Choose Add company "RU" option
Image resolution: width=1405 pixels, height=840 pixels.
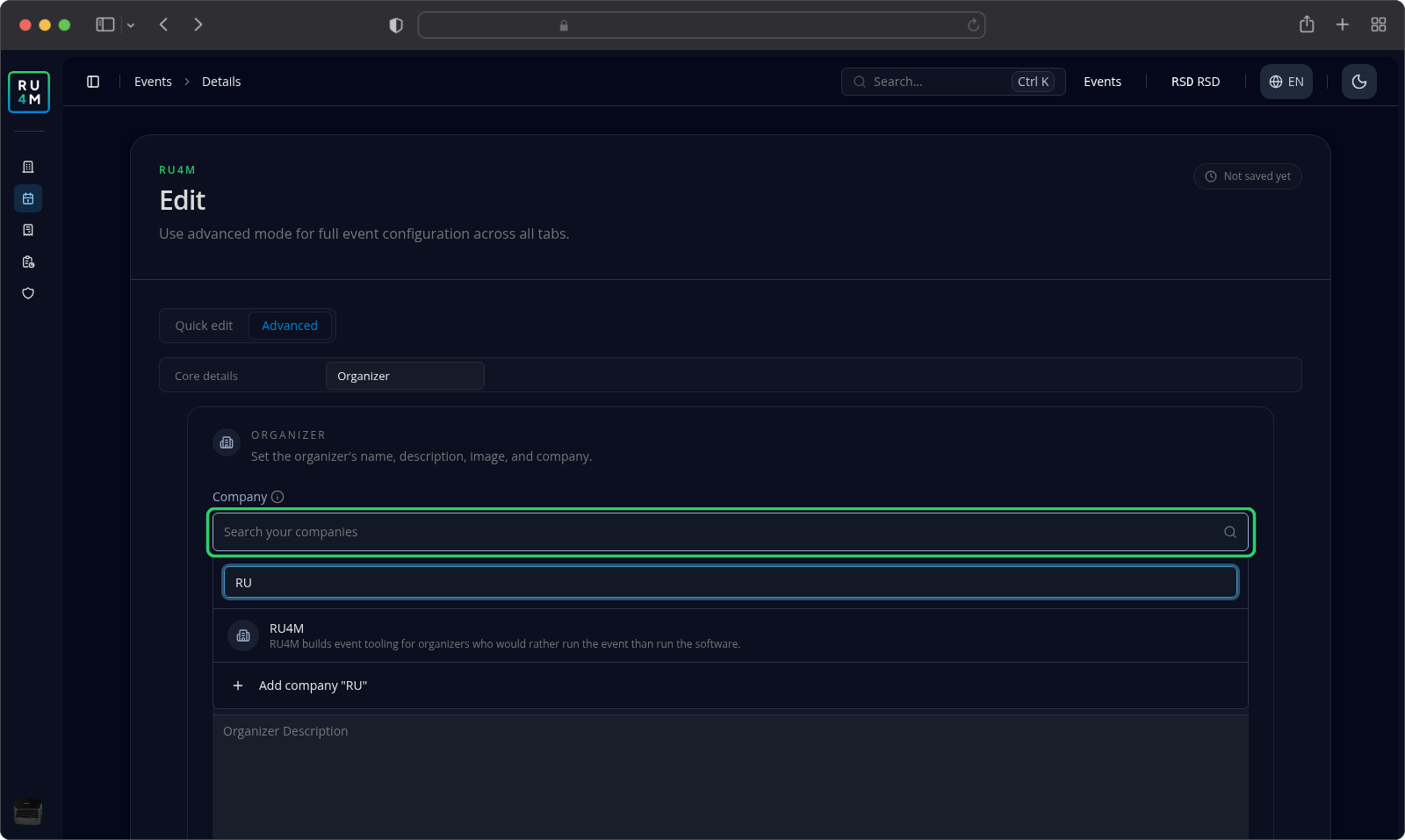731,686
